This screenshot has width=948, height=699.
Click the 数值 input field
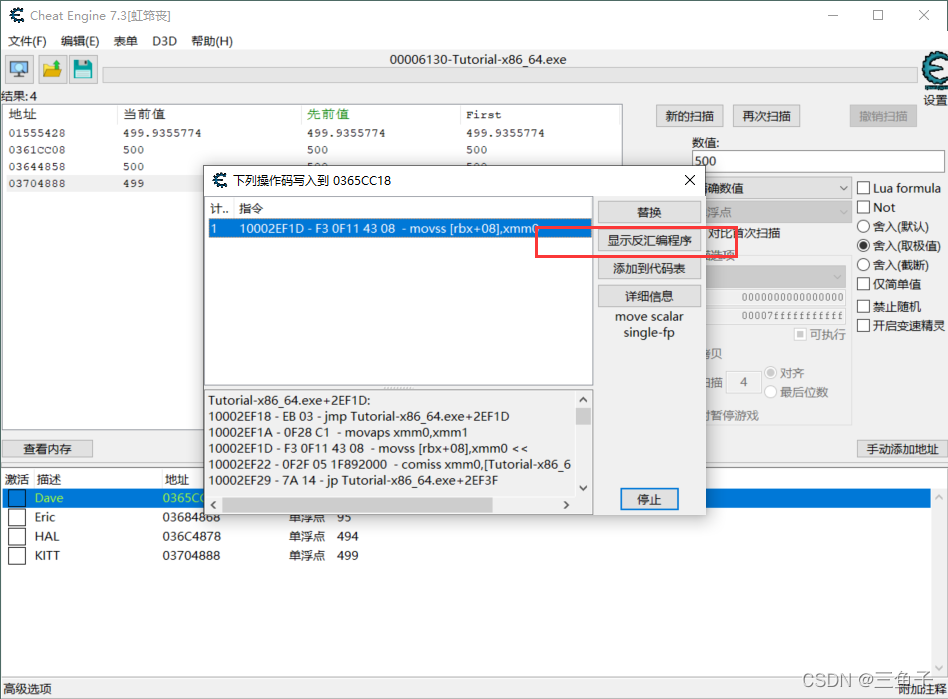(x=818, y=161)
